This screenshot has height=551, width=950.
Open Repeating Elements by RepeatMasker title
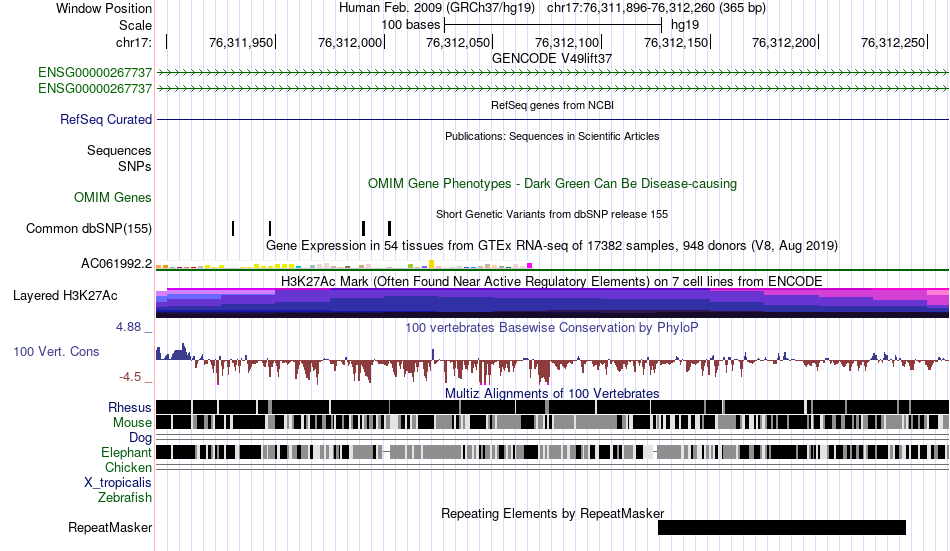coord(552,513)
